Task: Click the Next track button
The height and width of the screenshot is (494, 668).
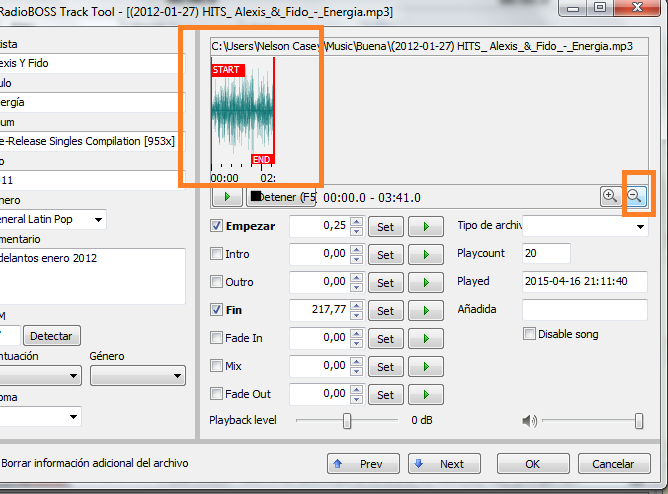Action: (441, 464)
